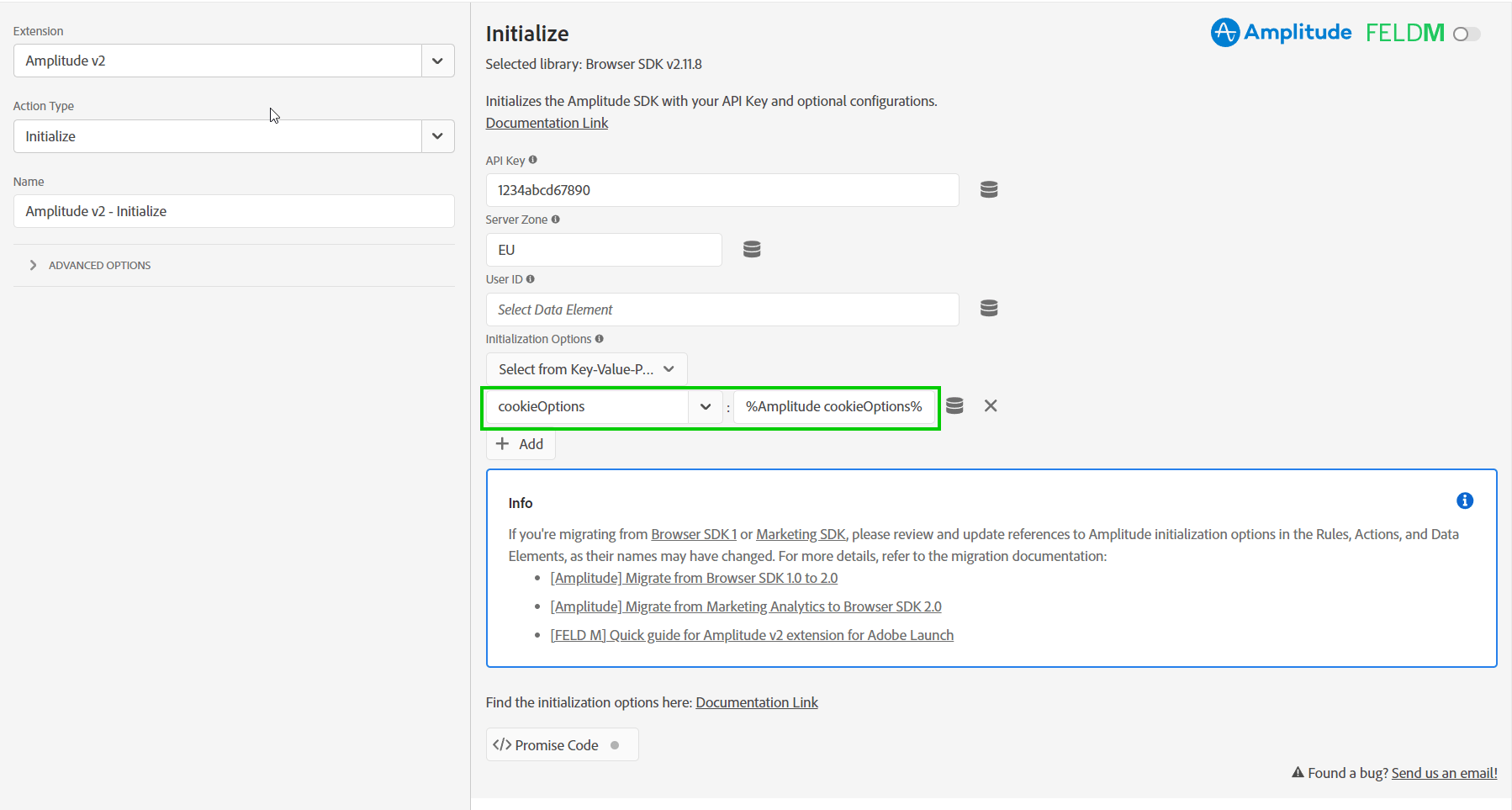This screenshot has height=810, width=1512.
Task: Remove the cookieOptions key-value row
Action: (991, 406)
